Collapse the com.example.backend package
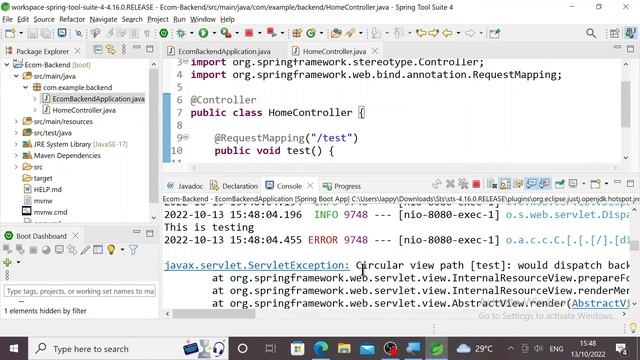The width and height of the screenshot is (640, 360). pyautogui.click(x=25, y=87)
